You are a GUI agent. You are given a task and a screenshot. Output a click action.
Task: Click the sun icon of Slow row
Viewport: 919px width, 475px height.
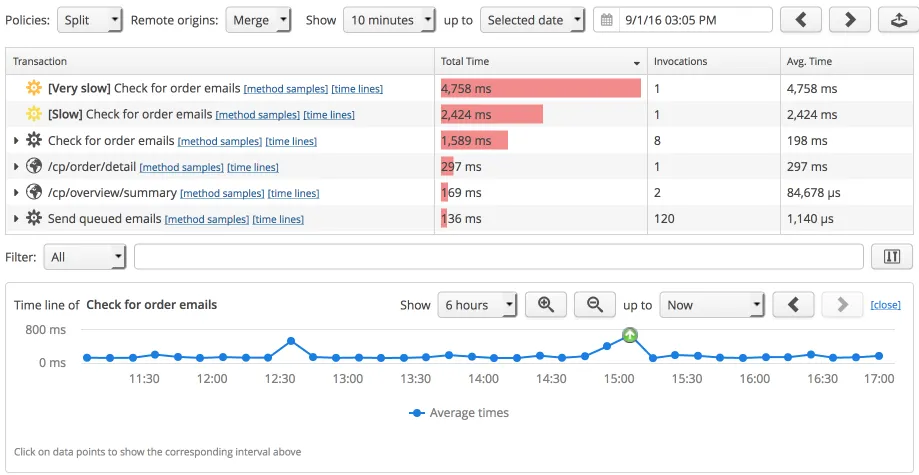pos(34,114)
